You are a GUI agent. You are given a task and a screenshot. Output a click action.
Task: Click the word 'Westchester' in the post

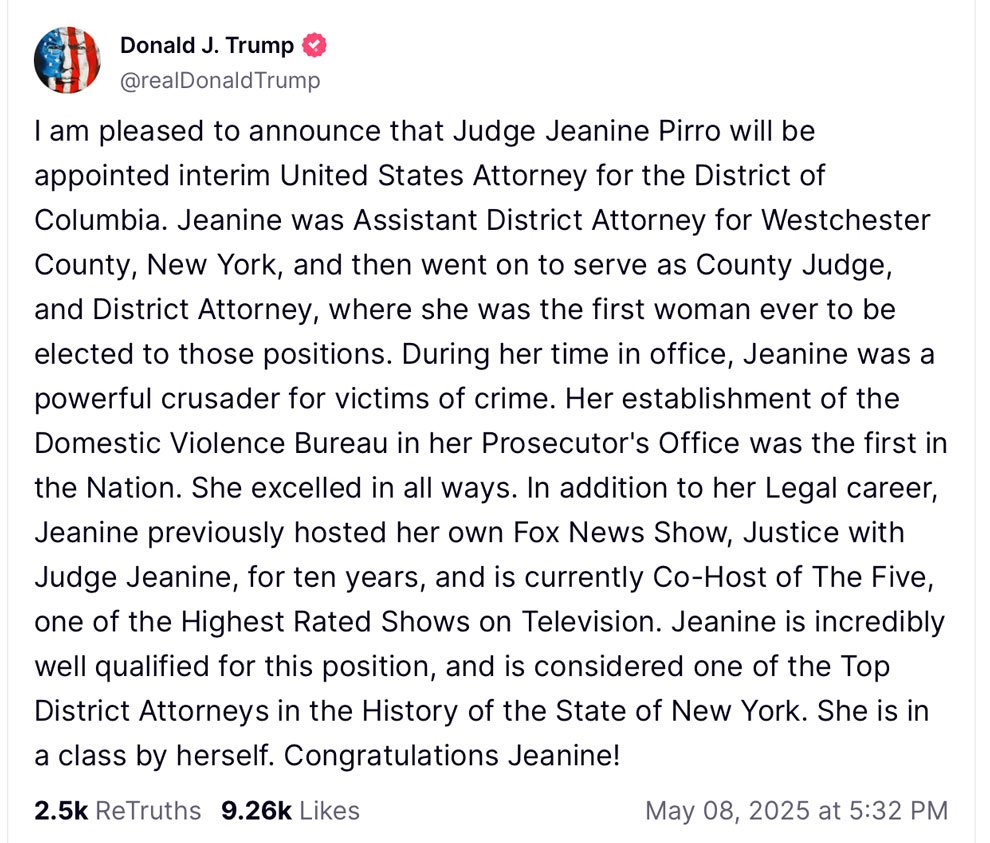tap(845, 220)
